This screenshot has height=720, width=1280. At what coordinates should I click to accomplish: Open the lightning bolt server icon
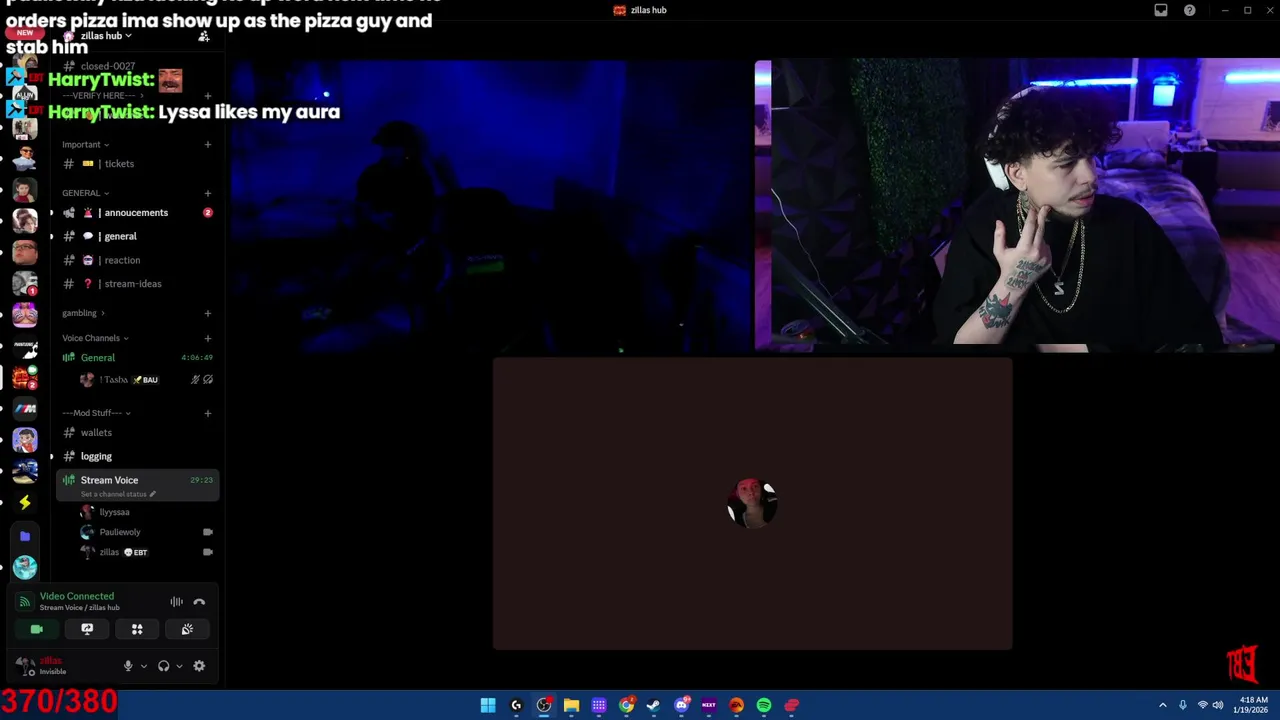[x=25, y=503]
